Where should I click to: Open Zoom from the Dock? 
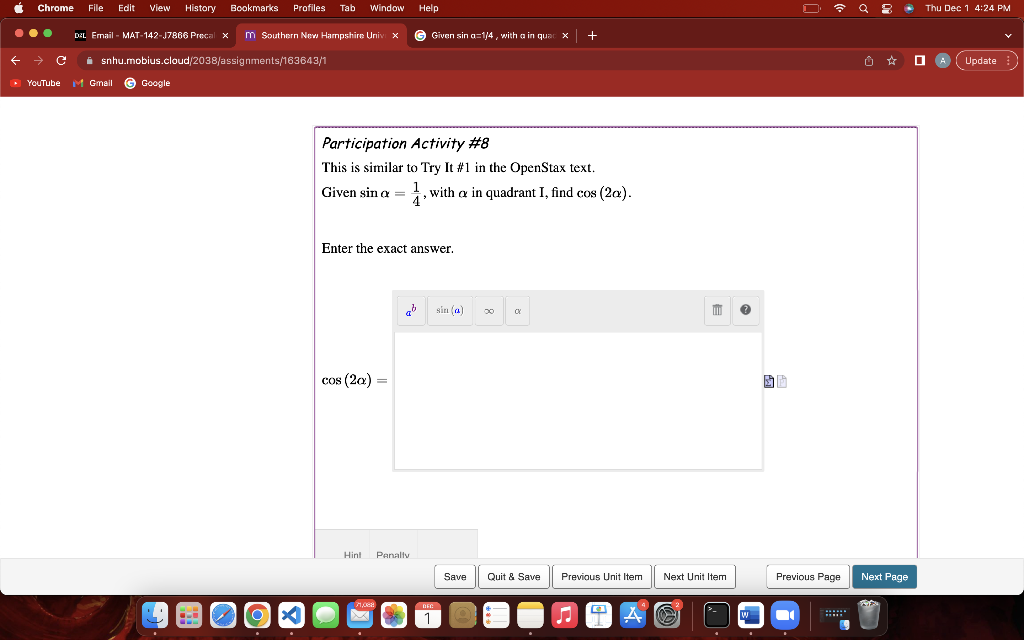785,615
